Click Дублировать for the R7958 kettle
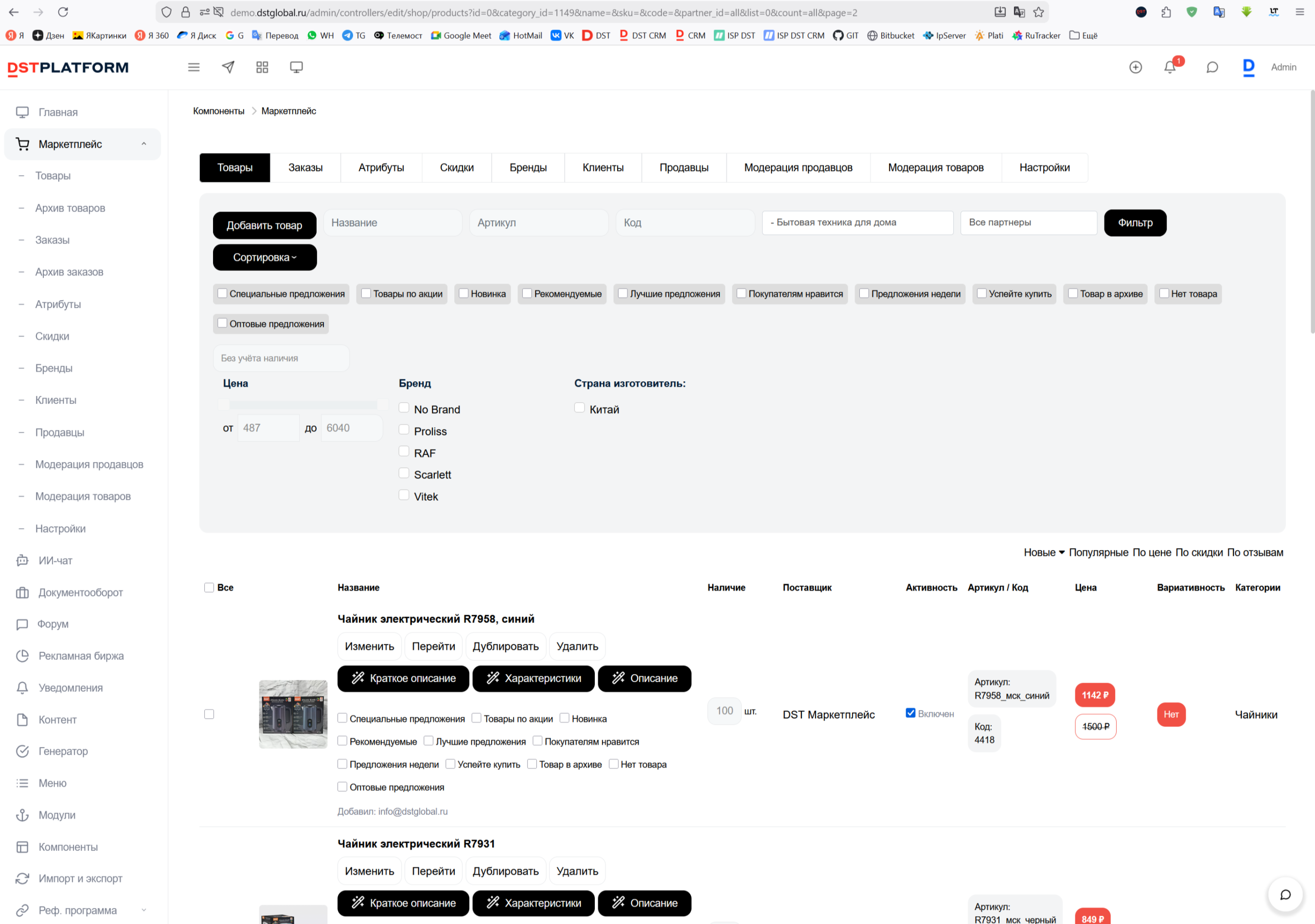This screenshot has width=1315, height=924. pyautogui.click(x=505, y=646)
